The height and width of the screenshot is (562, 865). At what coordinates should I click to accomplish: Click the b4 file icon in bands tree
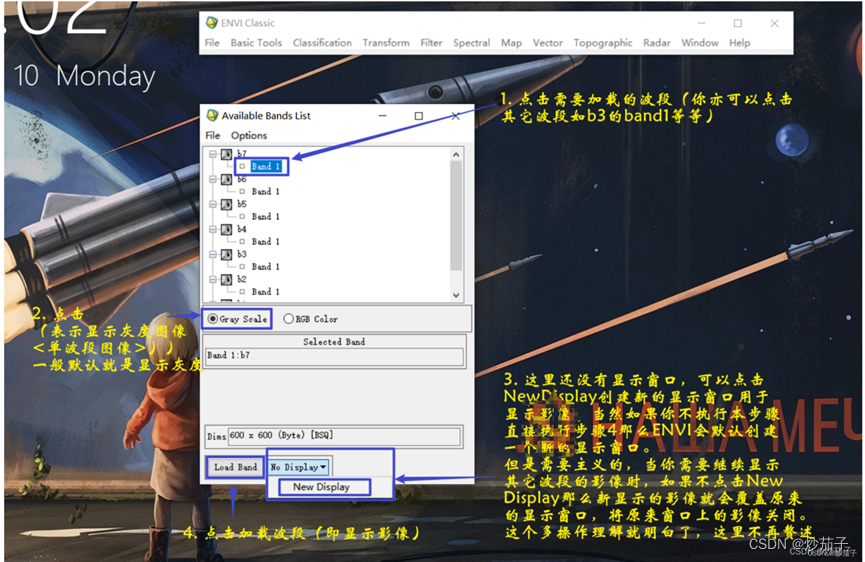pos(226,229)
